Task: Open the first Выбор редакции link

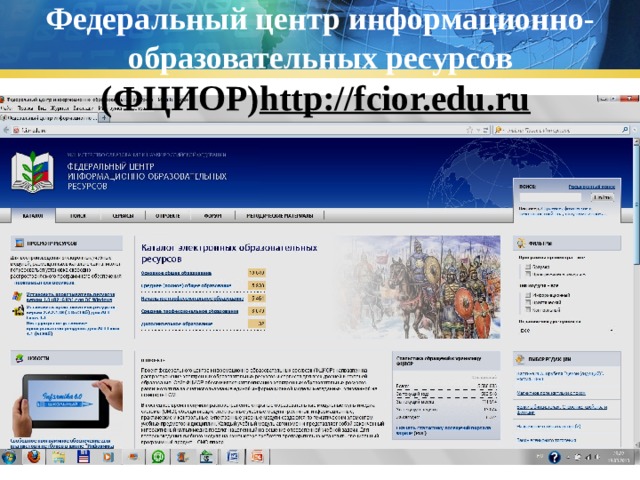Action: pyautogui.click(x=560, y=376)
